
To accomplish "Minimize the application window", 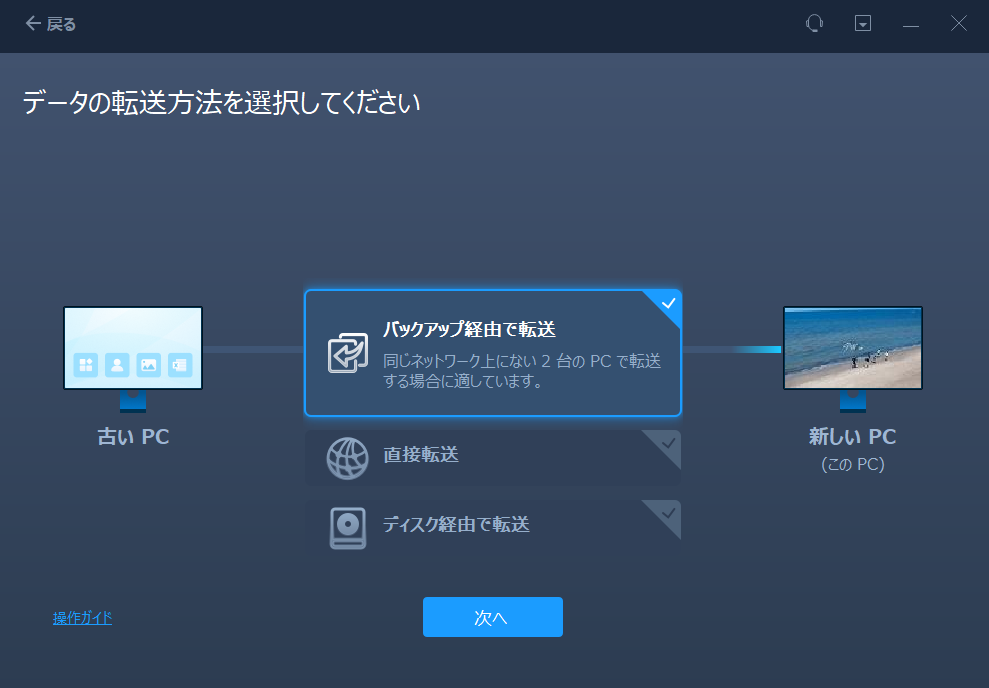I will pos(911,24).
